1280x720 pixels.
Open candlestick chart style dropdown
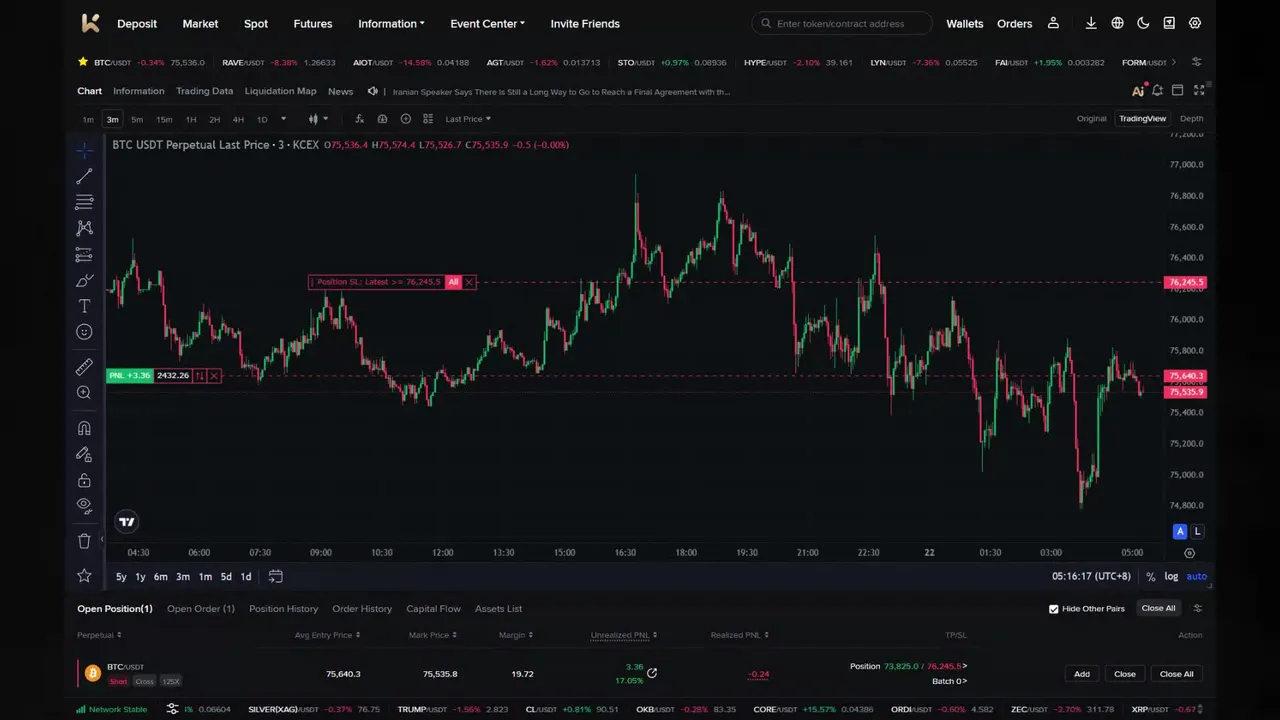pyautogui.click(x=318, y=119)
